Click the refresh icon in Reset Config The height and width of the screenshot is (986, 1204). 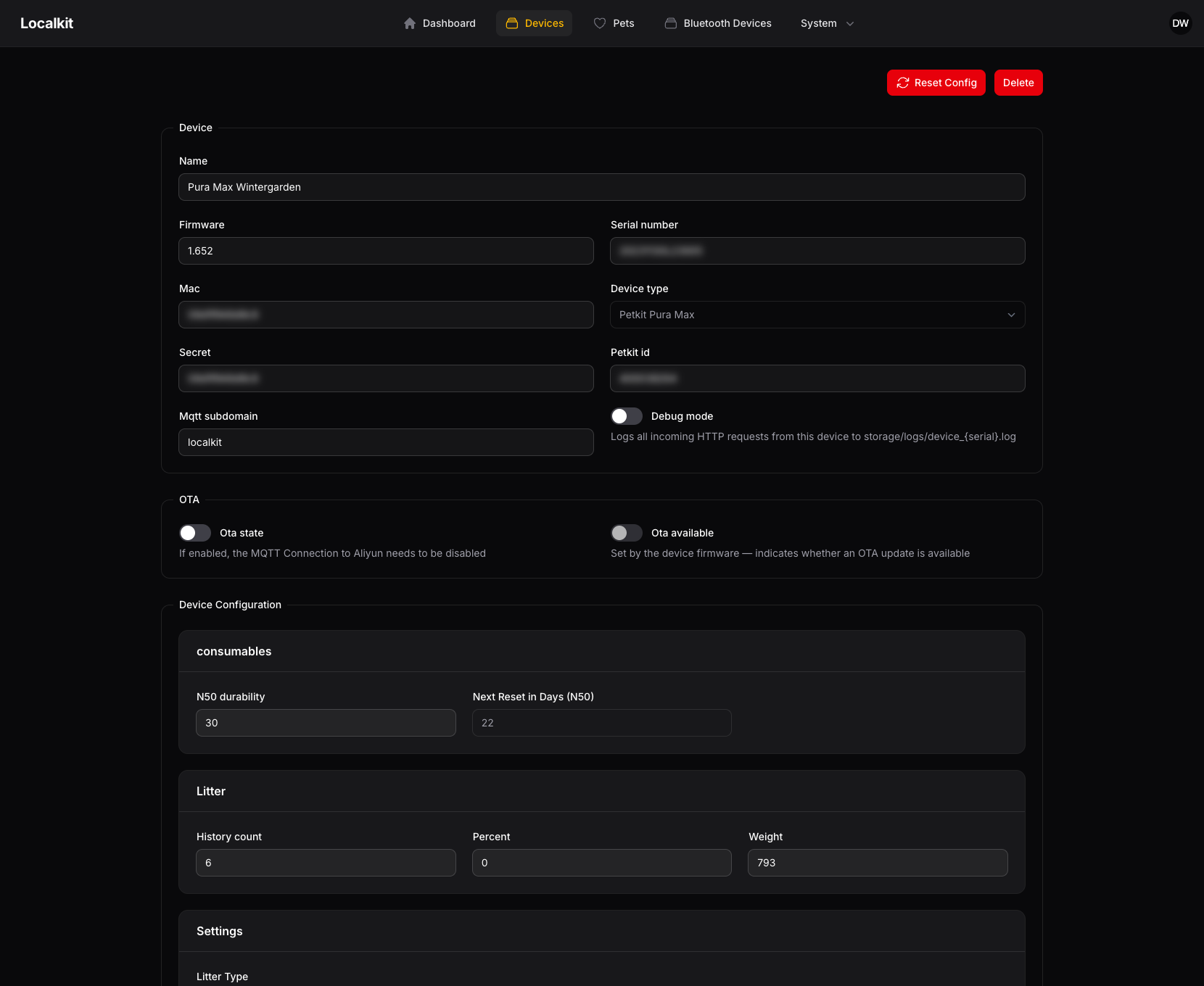pyautogui.click(x=903, y=83)
